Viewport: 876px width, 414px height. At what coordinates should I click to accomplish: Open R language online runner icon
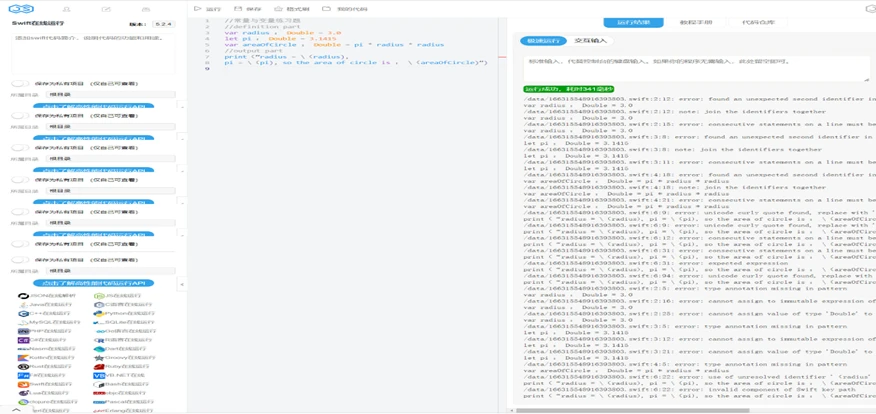pos(99,340)
